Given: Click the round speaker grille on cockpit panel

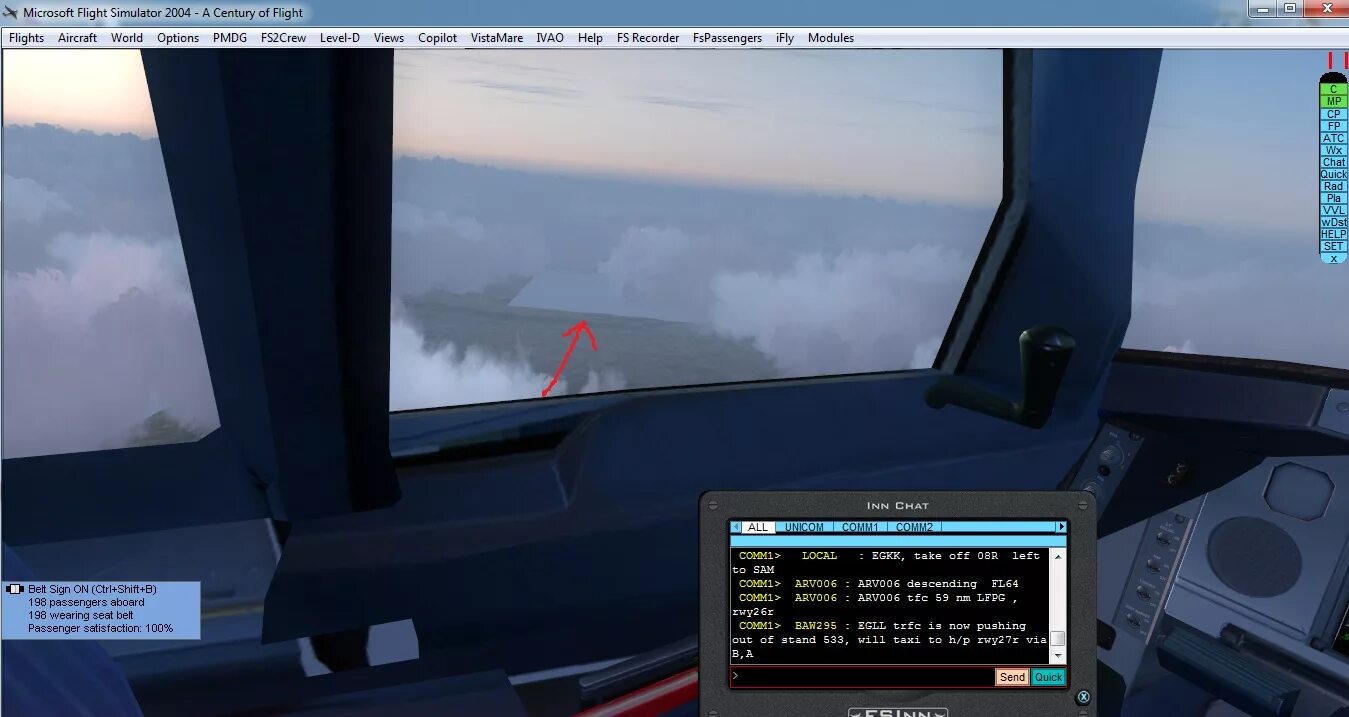Looking at the screenshot, I should [1254, 557].
